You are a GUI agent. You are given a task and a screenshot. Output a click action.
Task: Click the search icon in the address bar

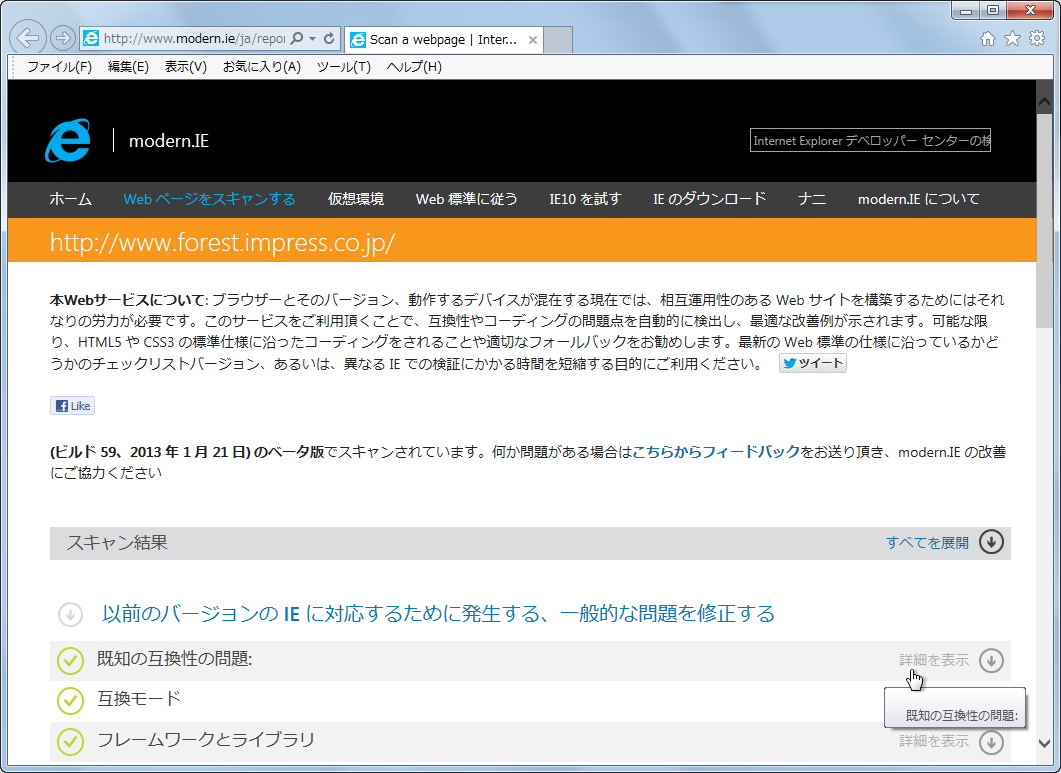point(298,37)
